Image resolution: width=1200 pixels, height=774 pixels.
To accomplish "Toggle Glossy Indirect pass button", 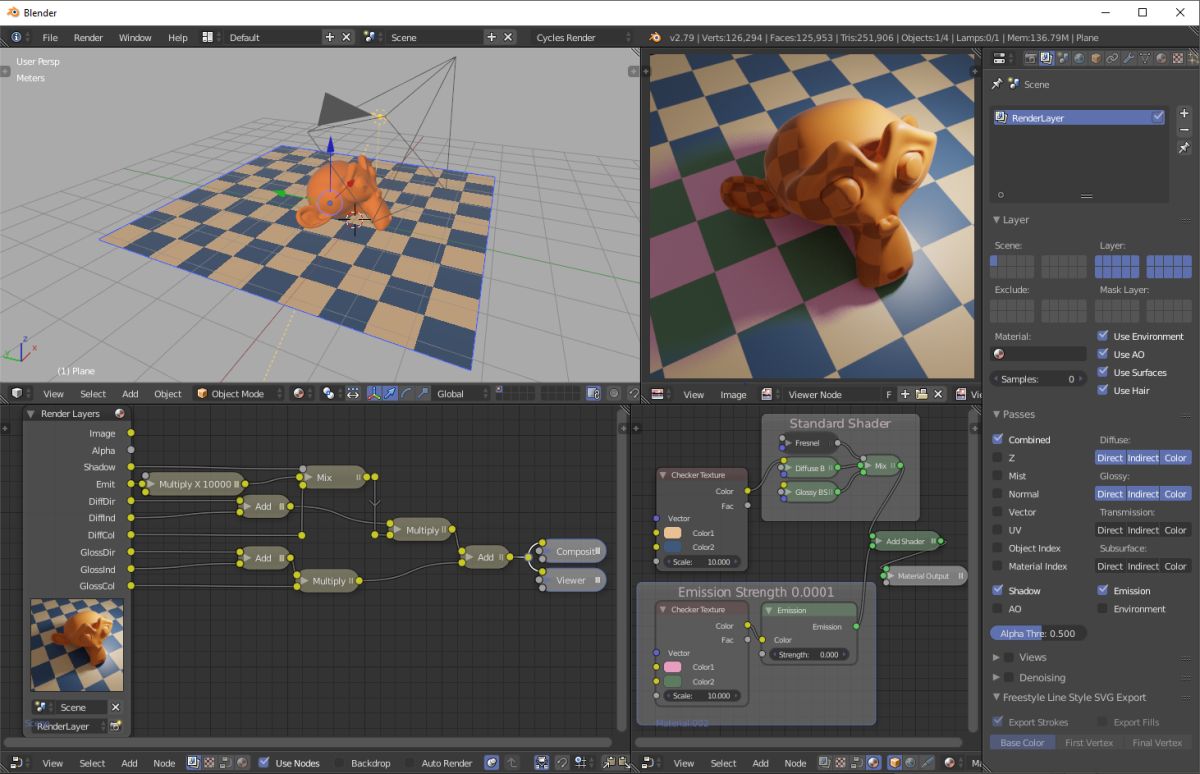I will (1143, 493).
